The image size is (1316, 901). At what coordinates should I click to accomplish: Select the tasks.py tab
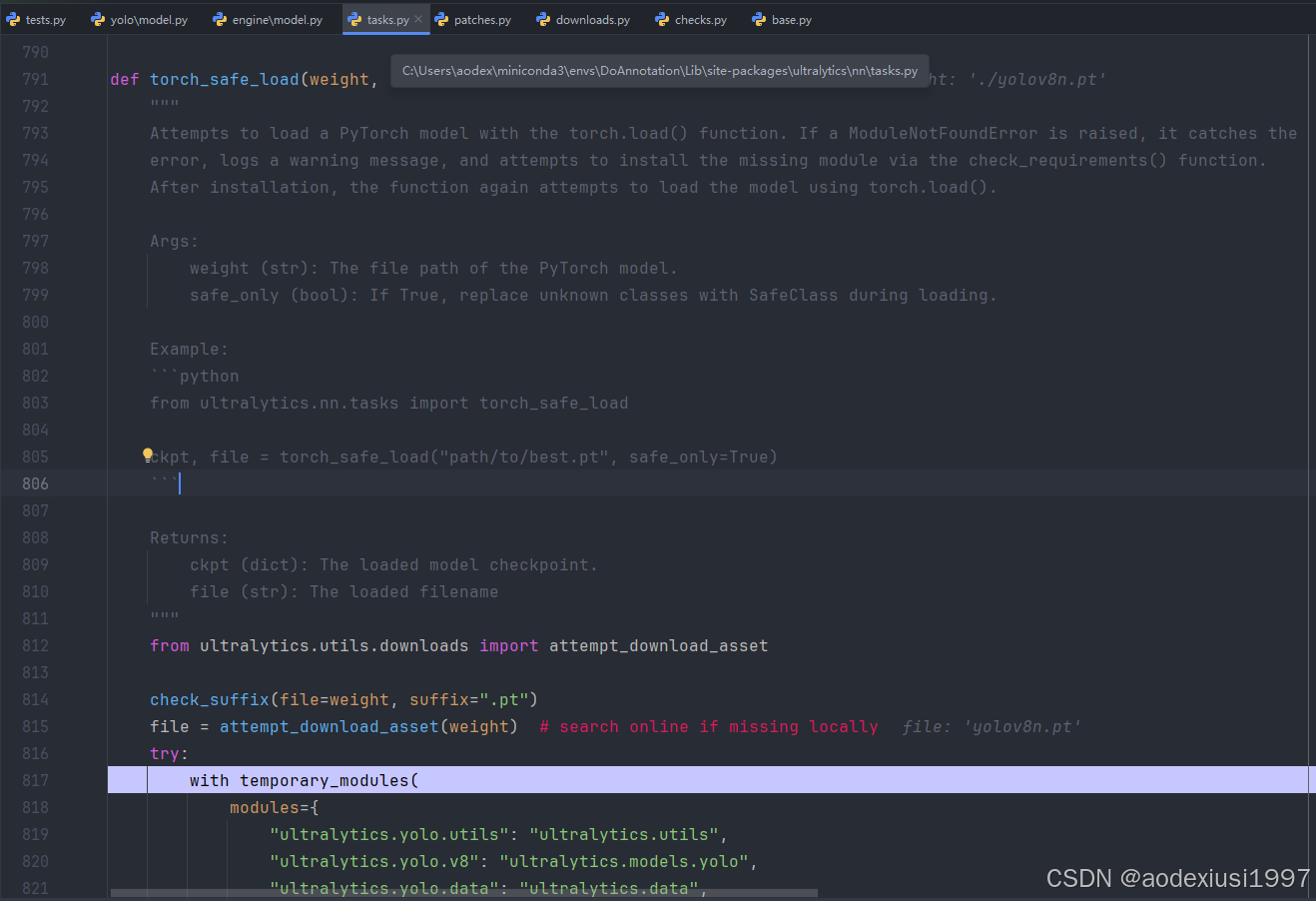click(387, 20)
